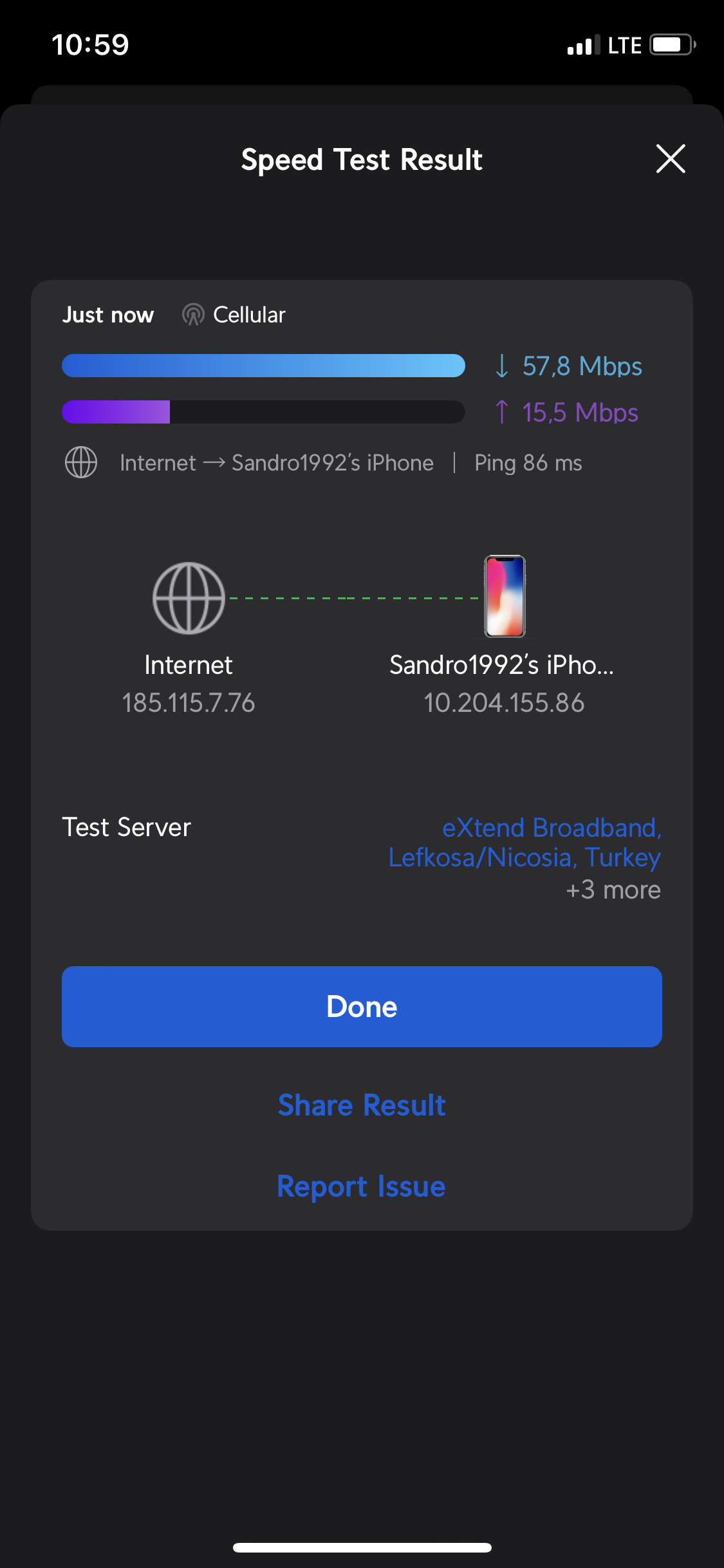Tap the Cellular signal icon
Image resolution: width=724 pixels, height=1568 pixels.
tap(193, 315)
